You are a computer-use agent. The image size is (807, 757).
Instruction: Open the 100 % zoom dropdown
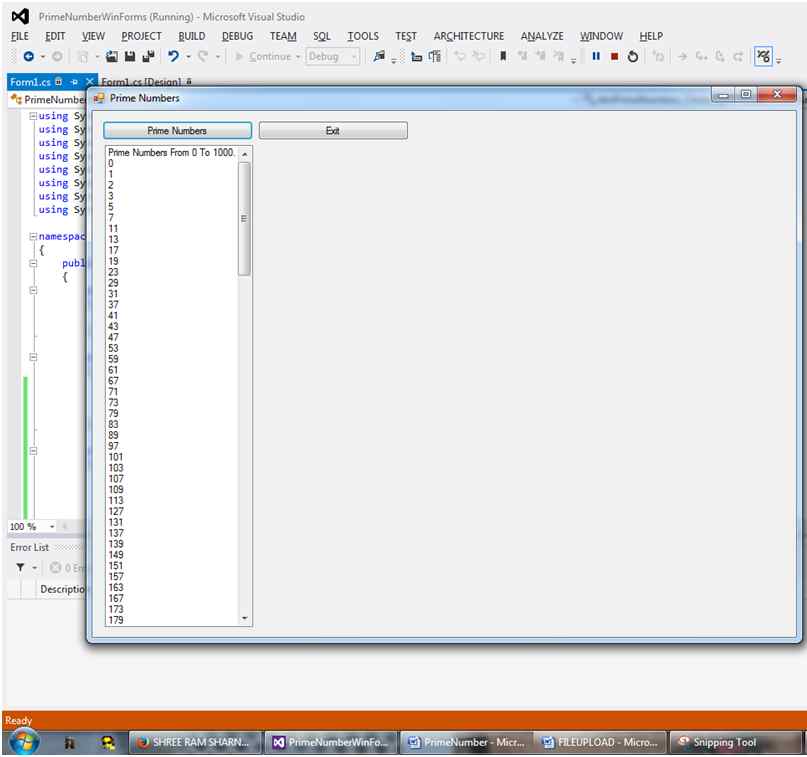(x=52, y=526)
